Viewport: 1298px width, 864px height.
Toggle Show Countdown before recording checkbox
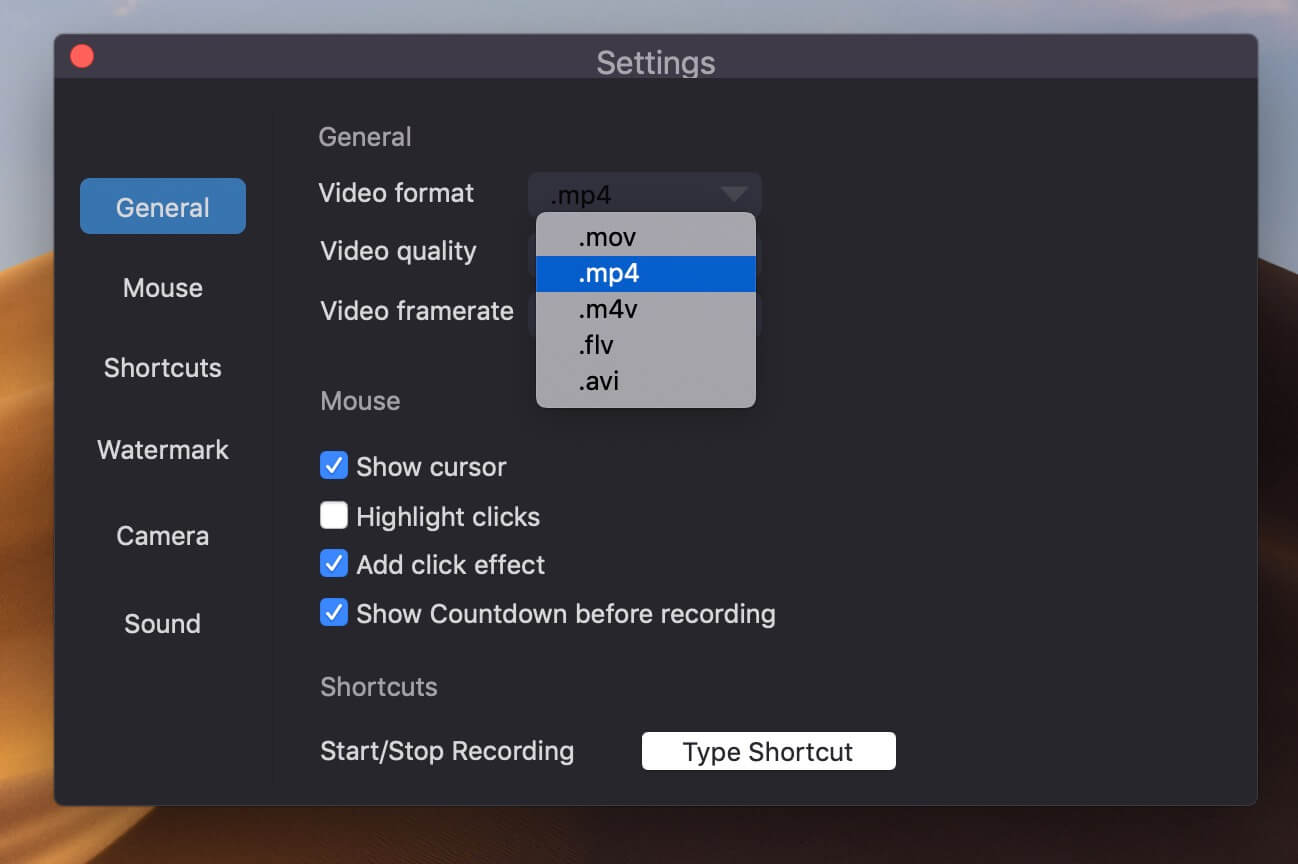(334, 612)
